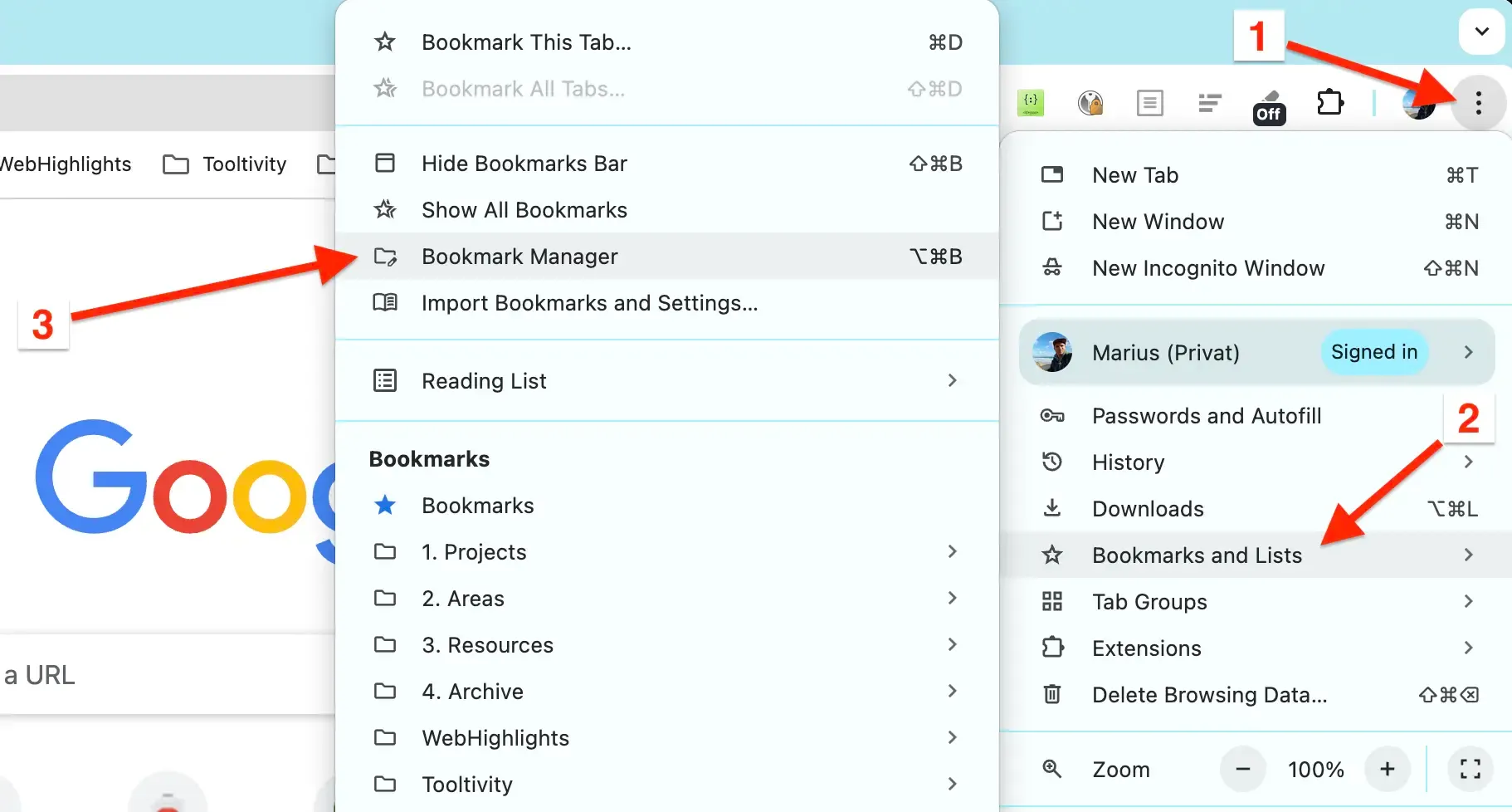Click the Google search URL input box

click(166, 674)
